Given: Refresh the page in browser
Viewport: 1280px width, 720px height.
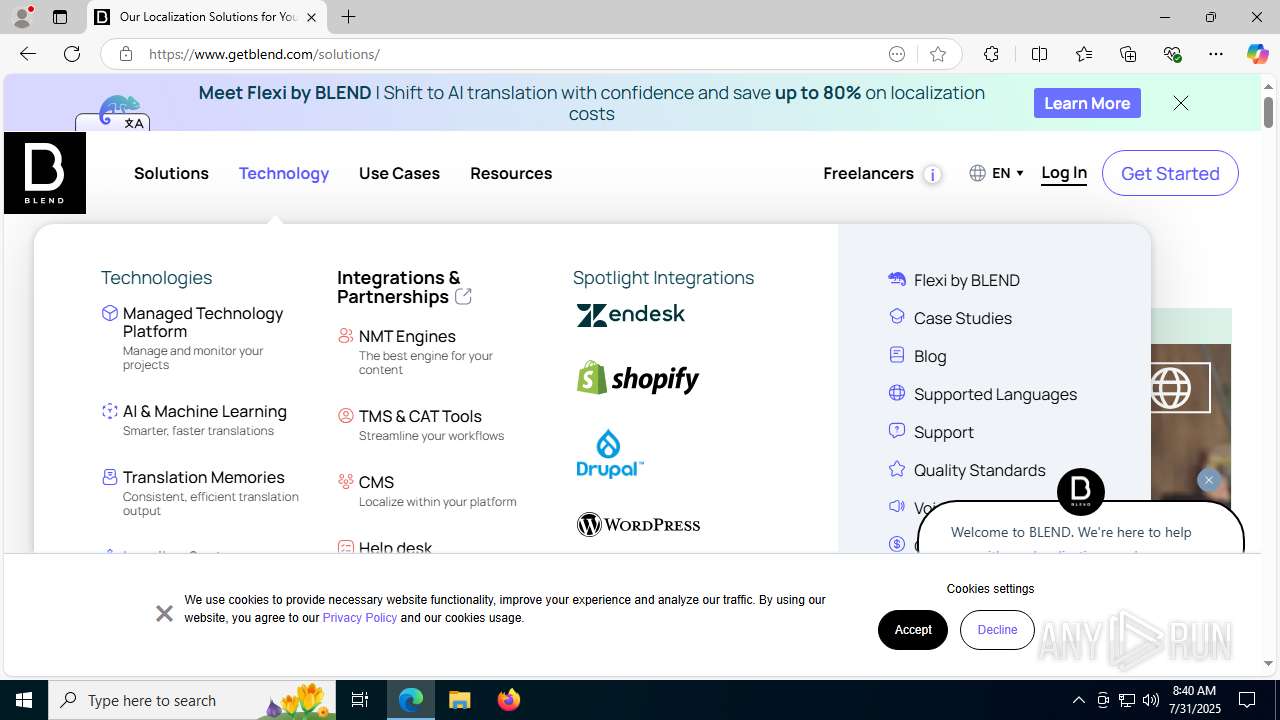Looking at the screenshot, I should 72,54.
